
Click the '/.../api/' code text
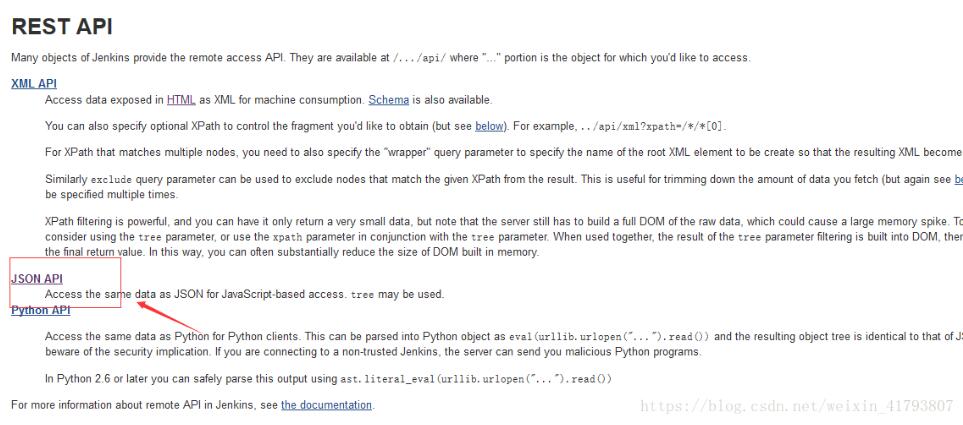(x=419, y=58)
